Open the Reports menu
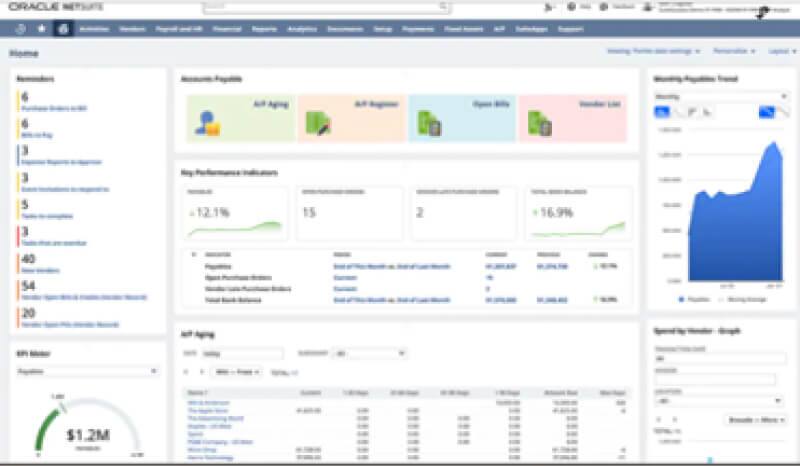 (264, 29)
